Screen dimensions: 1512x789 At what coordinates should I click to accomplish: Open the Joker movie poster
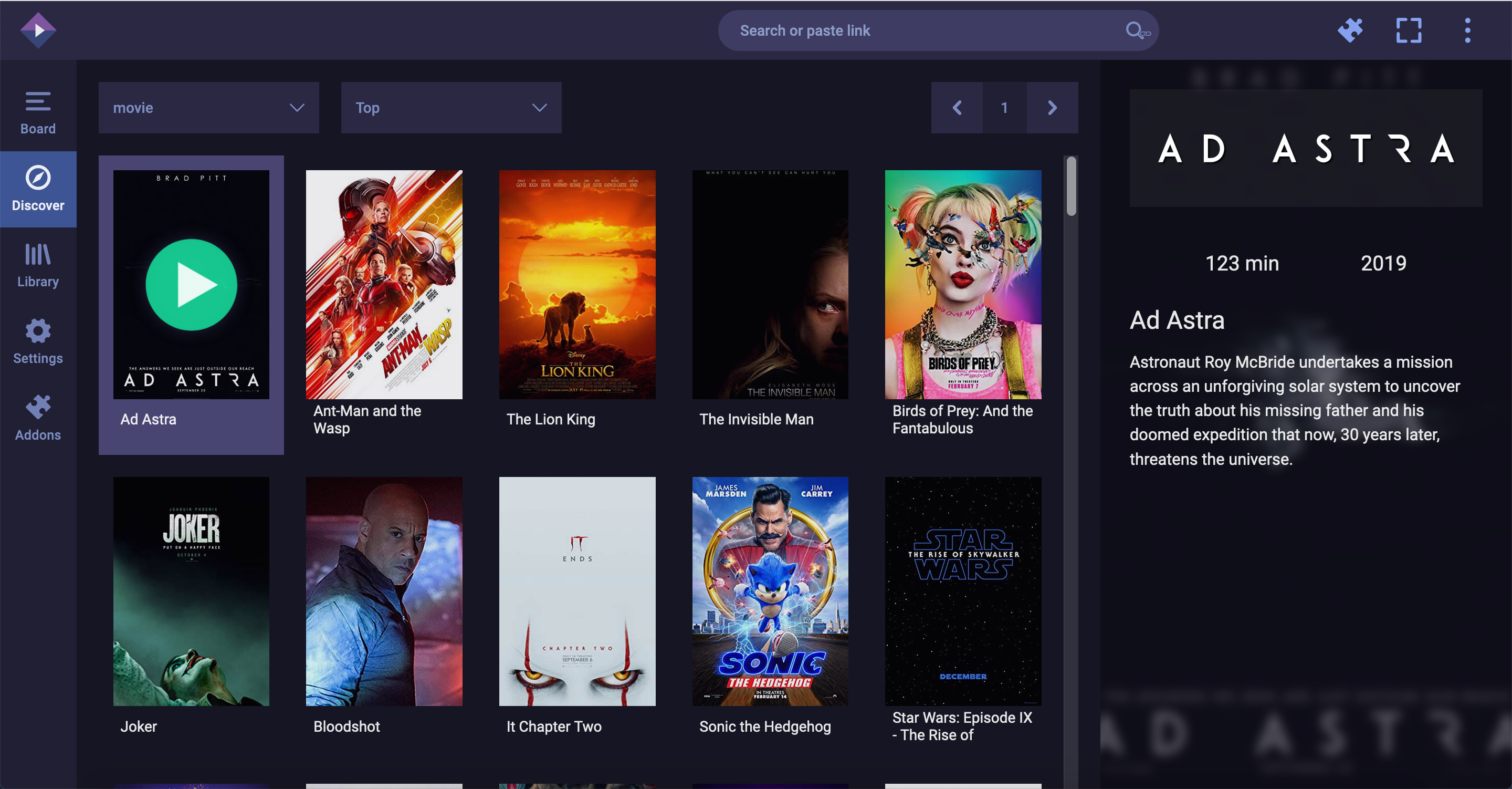coord(191,591)
